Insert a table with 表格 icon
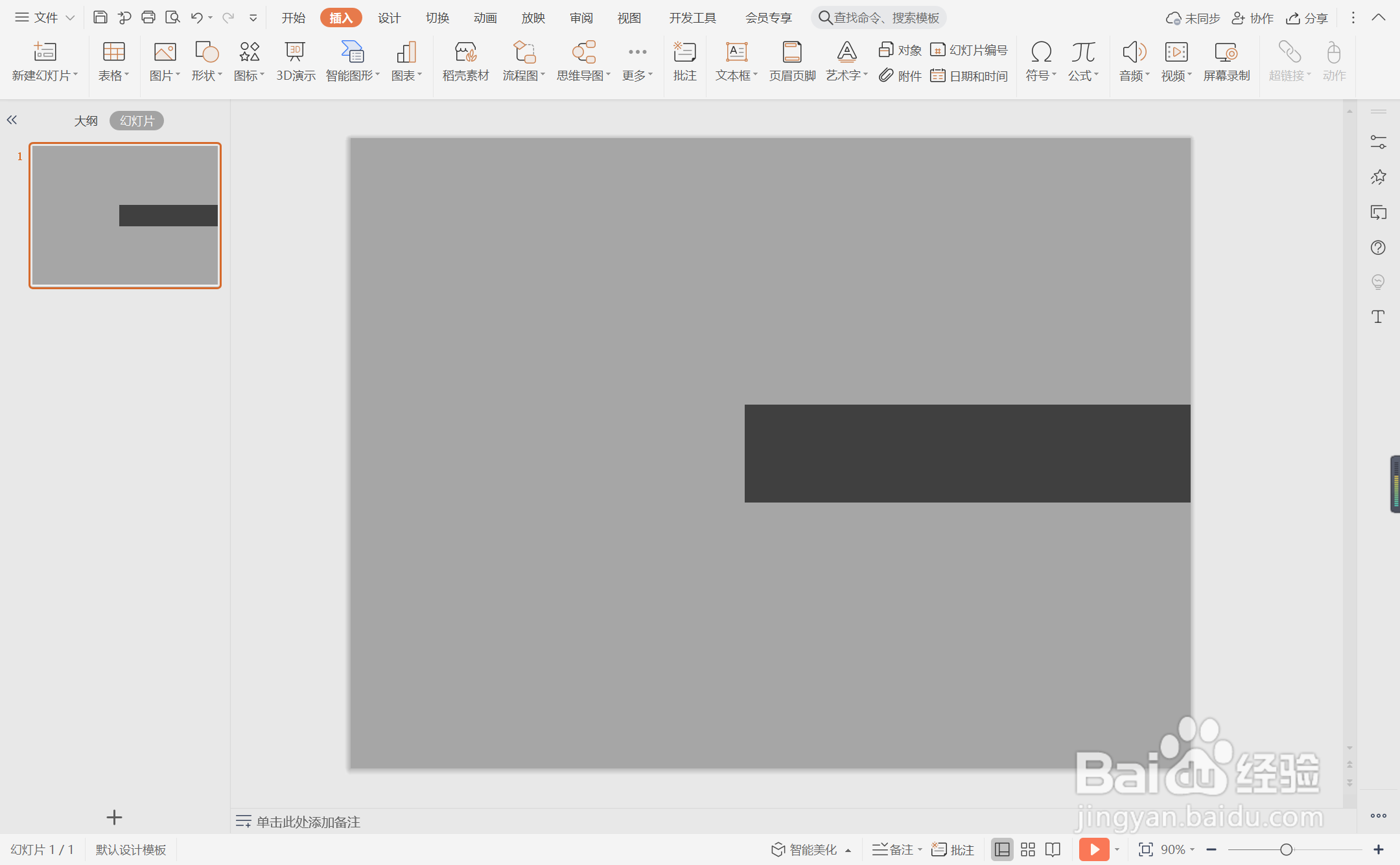Viewport: 1400px width, 865px height. 113,51
